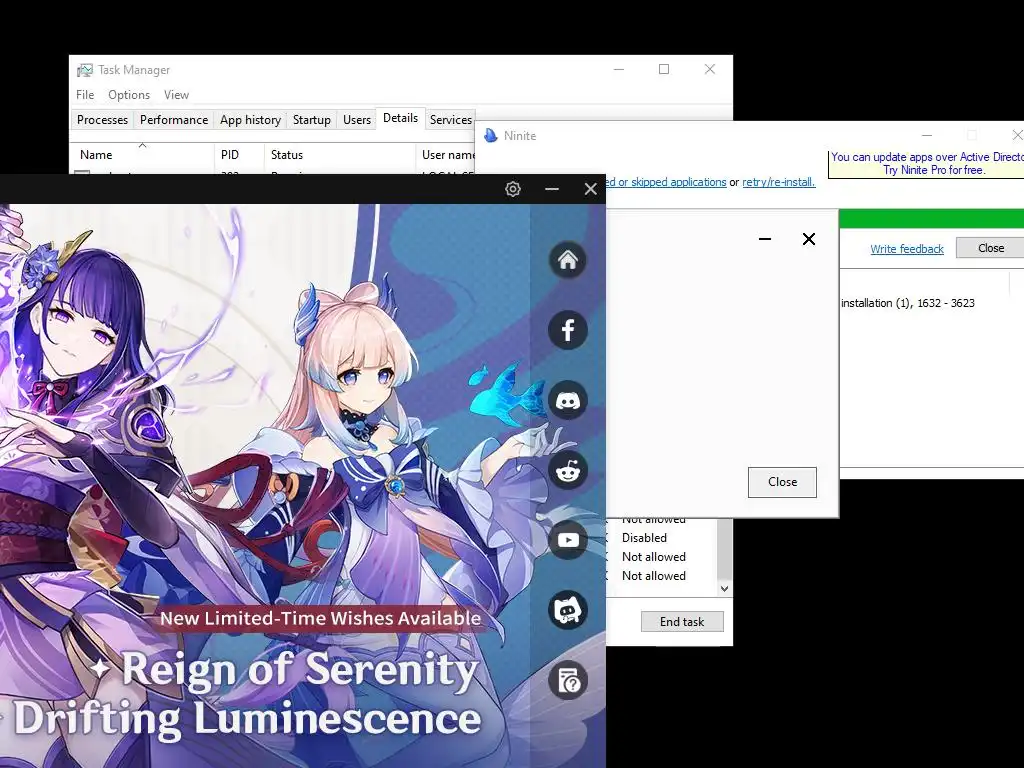Select the Details tab in Task Manager
This screenshot has height=768, width=1024.
tap(400, 118)
